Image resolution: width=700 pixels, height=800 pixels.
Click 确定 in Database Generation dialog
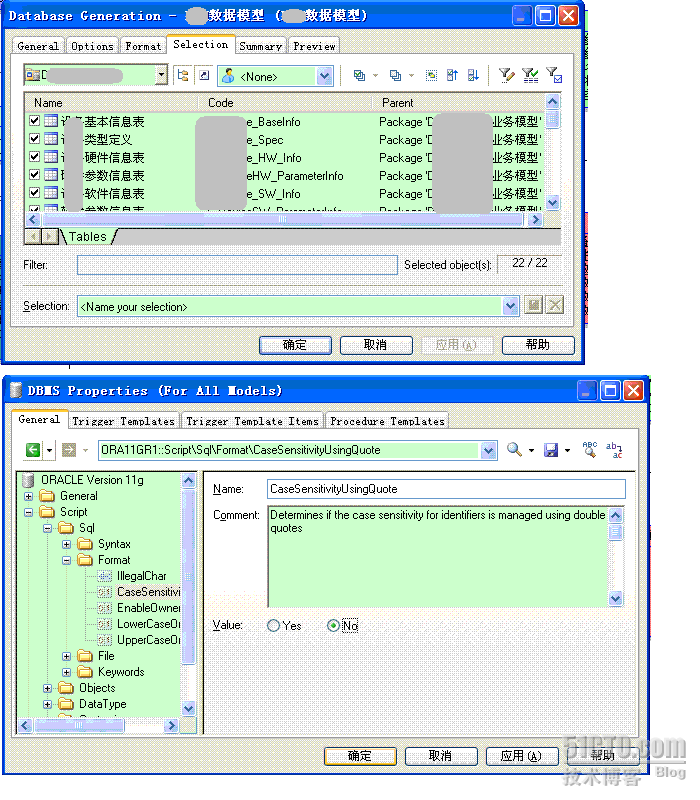pyautogui.click(x=295, y=345)
